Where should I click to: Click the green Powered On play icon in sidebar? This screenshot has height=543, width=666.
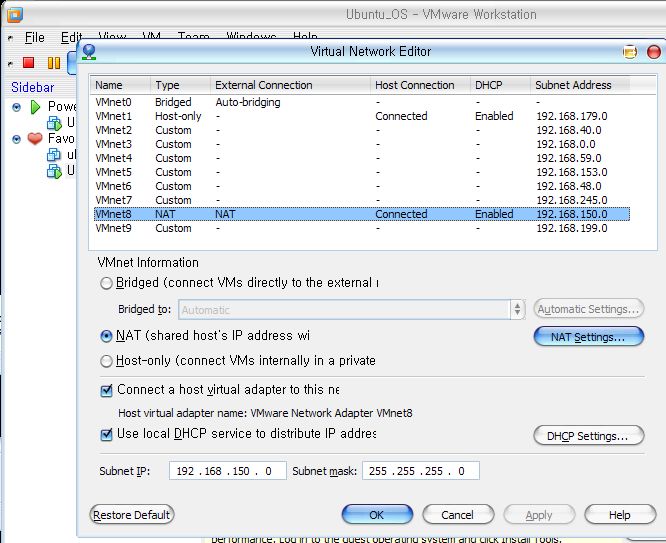36,107
